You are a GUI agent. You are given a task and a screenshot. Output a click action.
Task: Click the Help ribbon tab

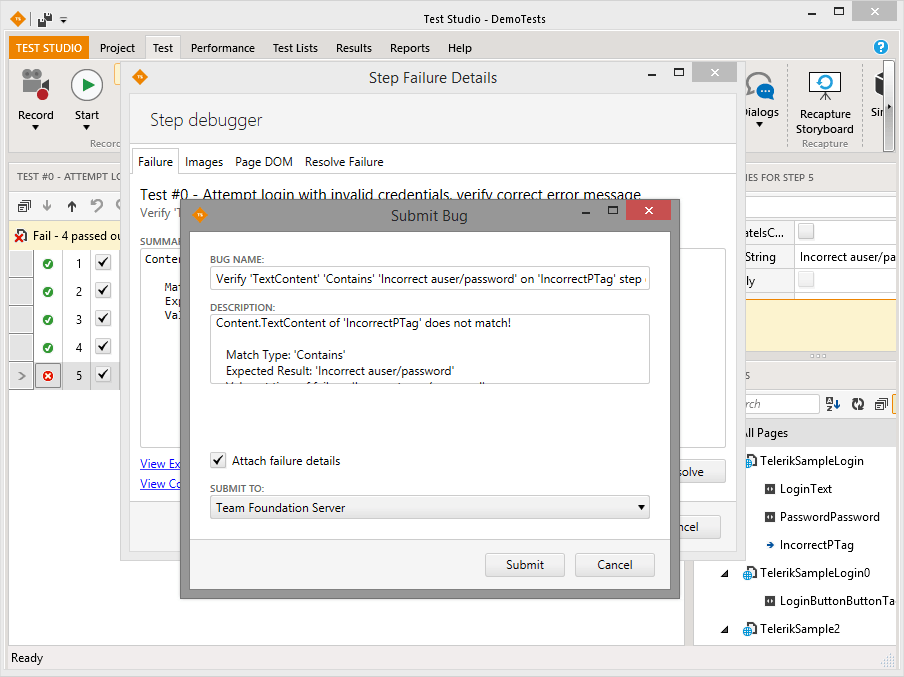tap(459, 48)
